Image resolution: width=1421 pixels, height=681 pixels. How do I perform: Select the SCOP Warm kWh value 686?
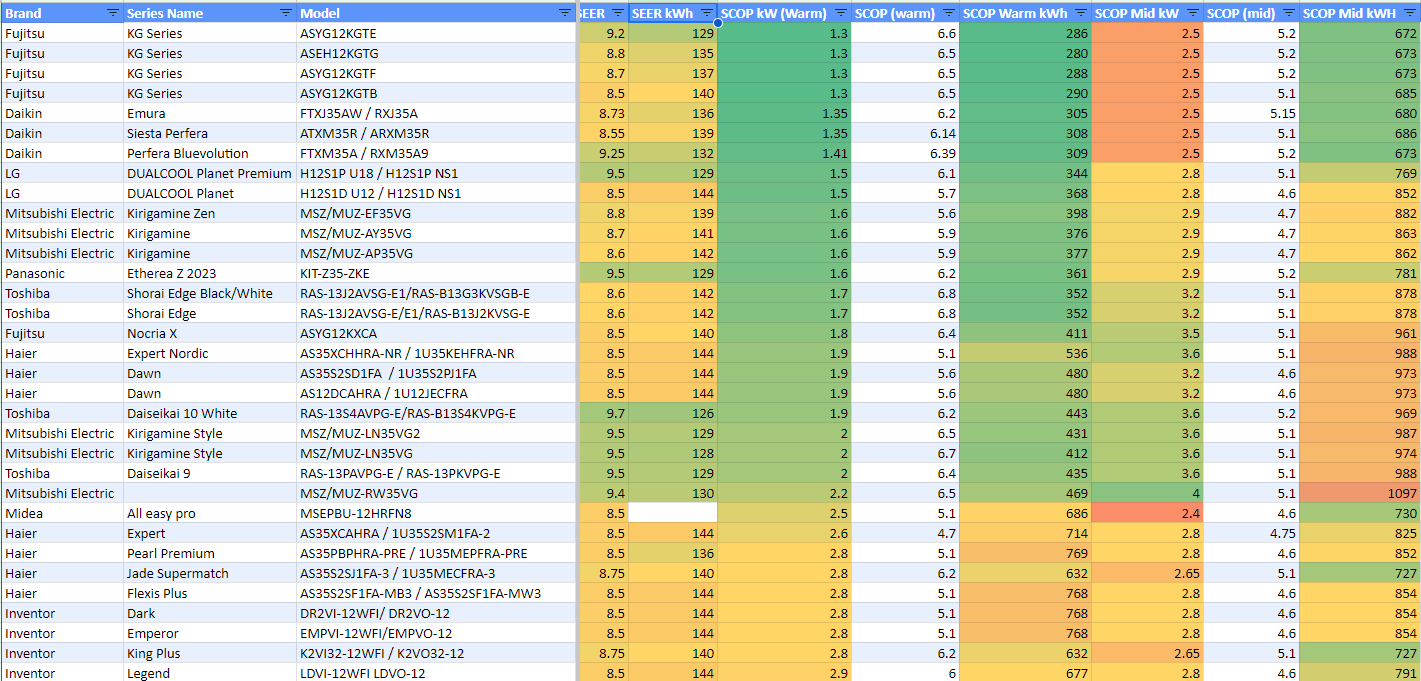point(1025,513)
